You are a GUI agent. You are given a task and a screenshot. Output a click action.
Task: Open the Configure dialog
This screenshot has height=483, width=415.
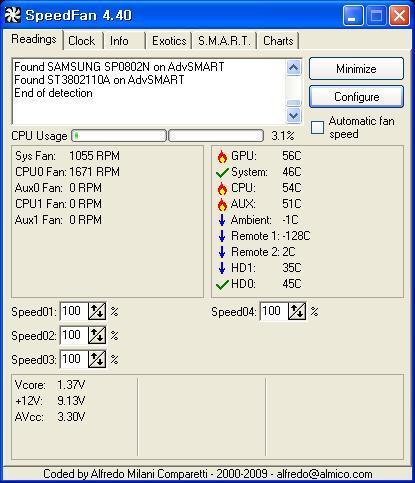[x=356, y=97]
